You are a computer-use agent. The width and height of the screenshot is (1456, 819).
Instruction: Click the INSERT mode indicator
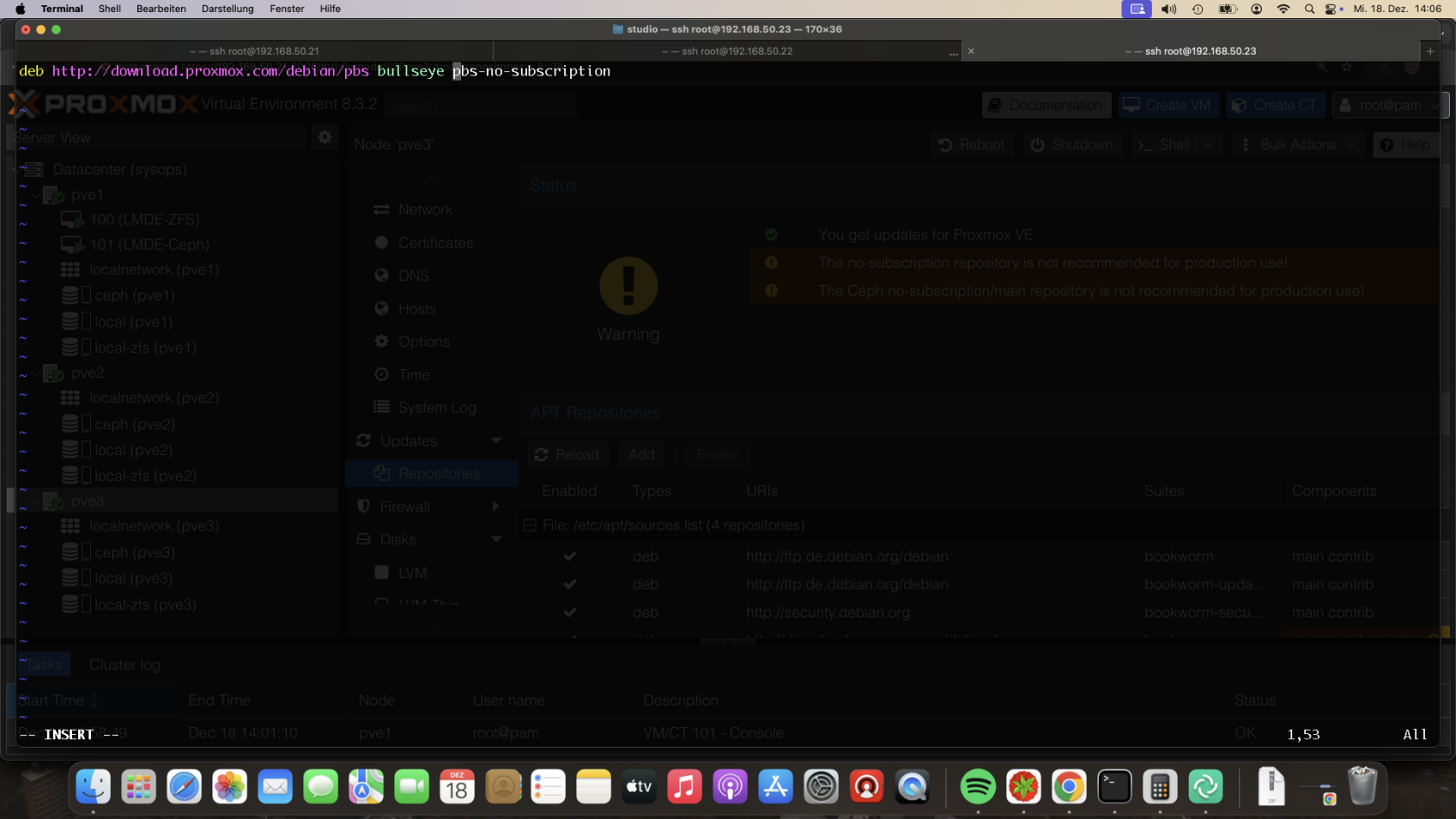(69, 734)
